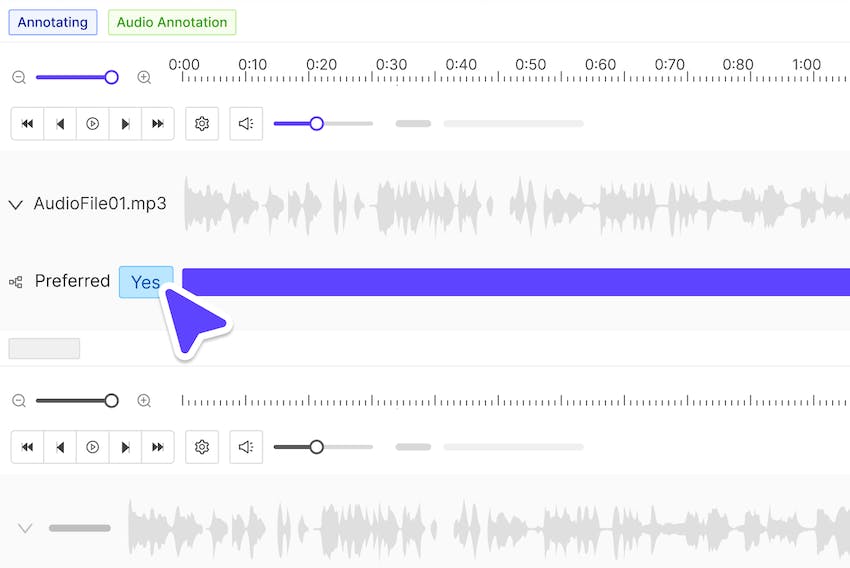The image size is (850, 568).
Task: Zoom in the bottom audio timeline
Action: click(144, 401)
